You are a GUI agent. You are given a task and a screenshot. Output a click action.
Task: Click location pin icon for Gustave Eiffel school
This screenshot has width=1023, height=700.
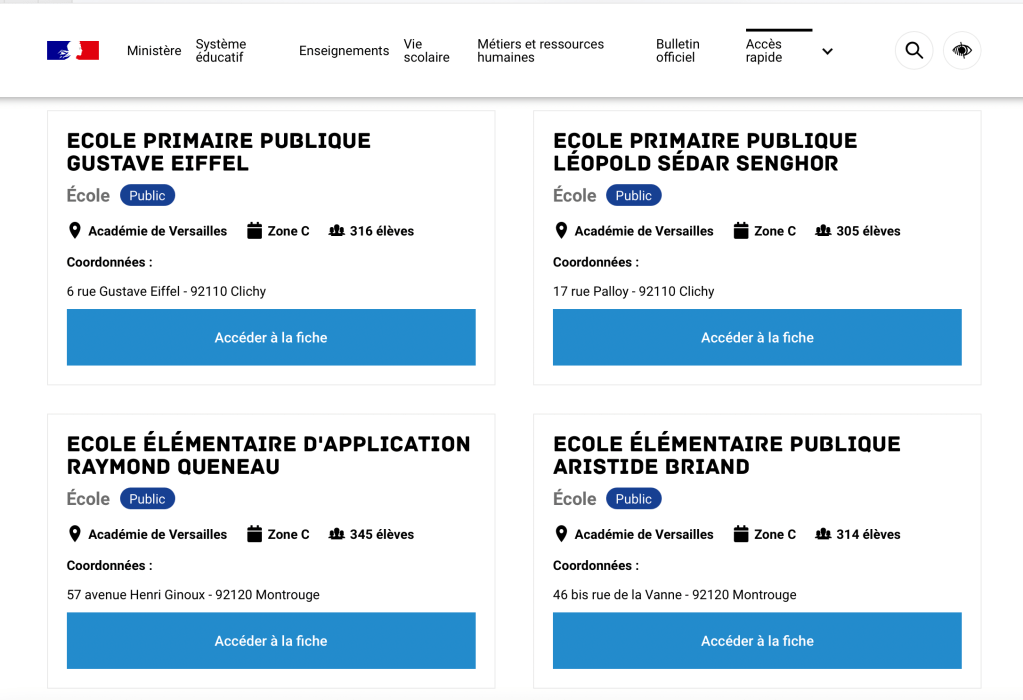[x=74, y=231]
